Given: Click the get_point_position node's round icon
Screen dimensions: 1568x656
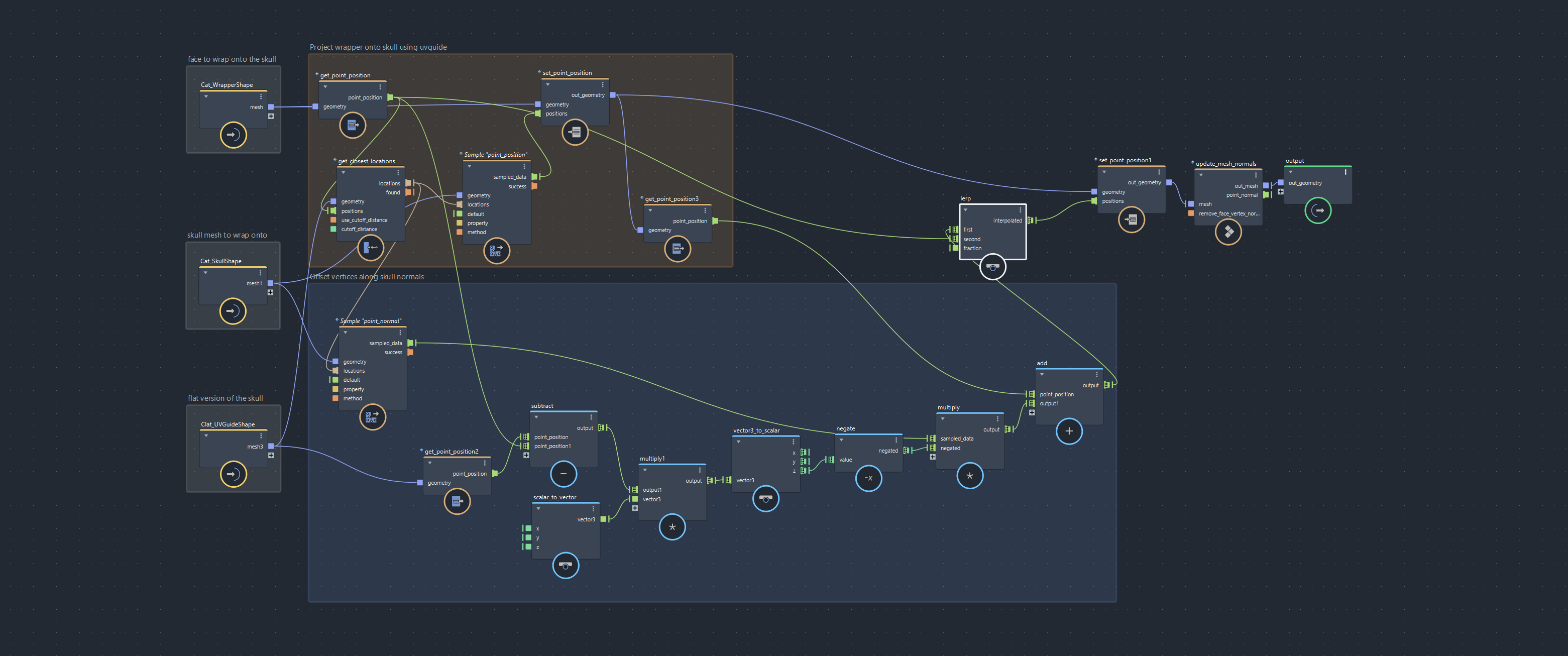Looking at the screenshot, I should pos(353,126).
